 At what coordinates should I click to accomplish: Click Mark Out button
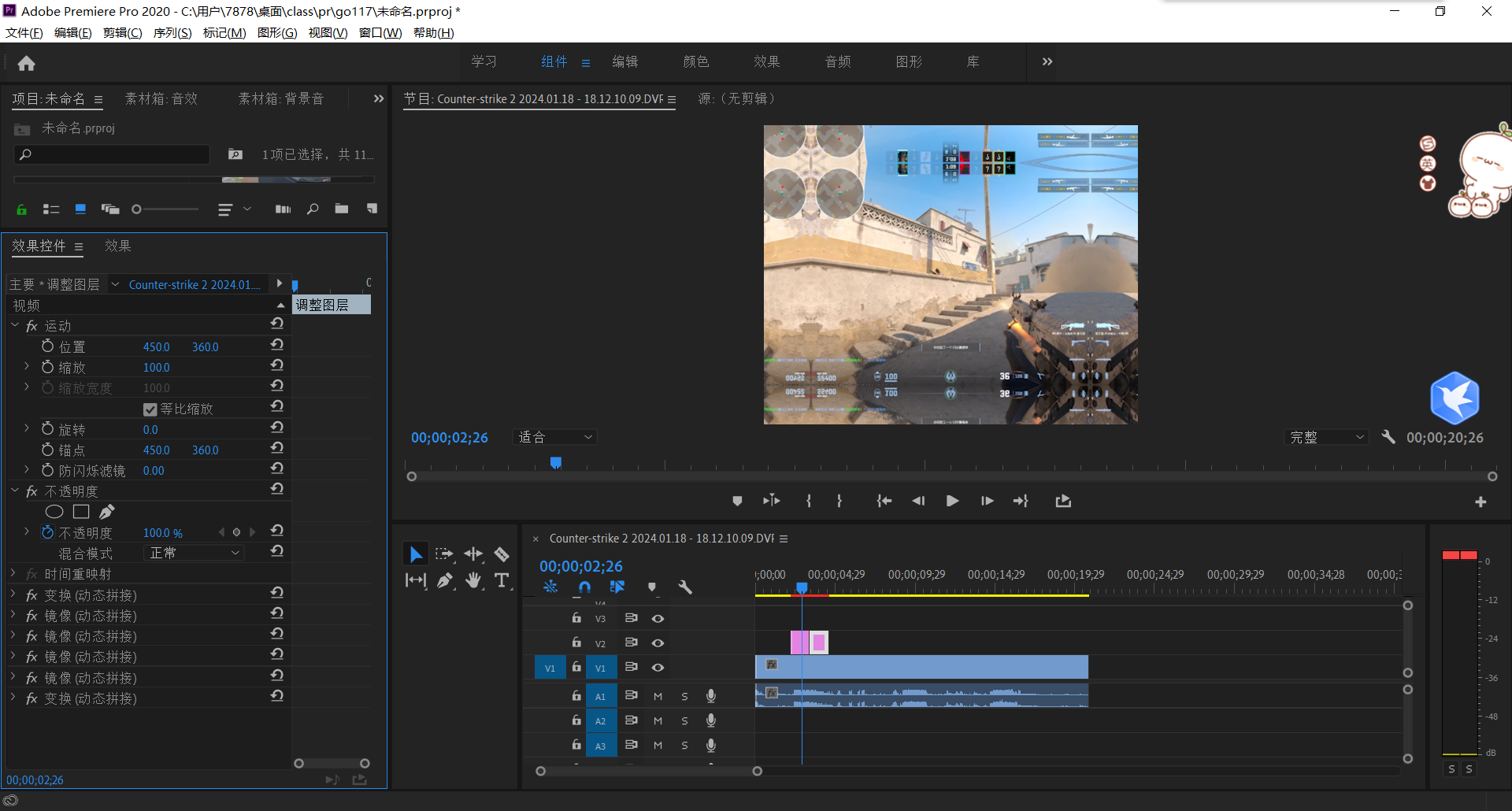click(x=839, y=501)
